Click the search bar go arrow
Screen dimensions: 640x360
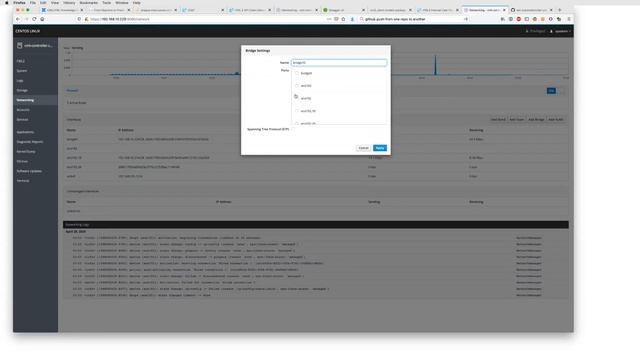click(x=466, y=19)
